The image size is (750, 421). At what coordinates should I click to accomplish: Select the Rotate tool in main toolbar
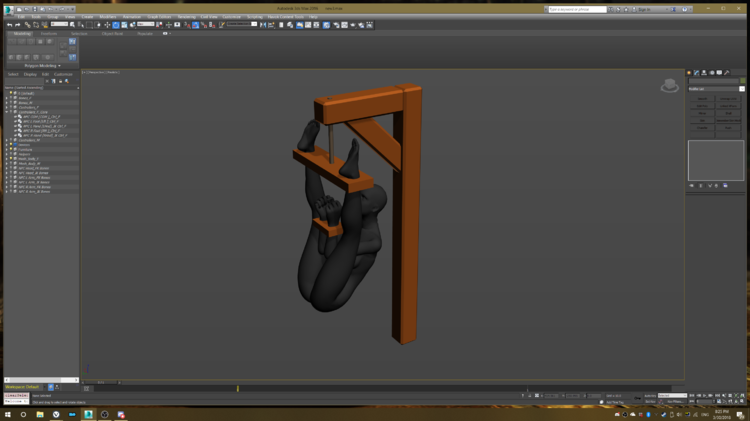click(x=116, y=25)
